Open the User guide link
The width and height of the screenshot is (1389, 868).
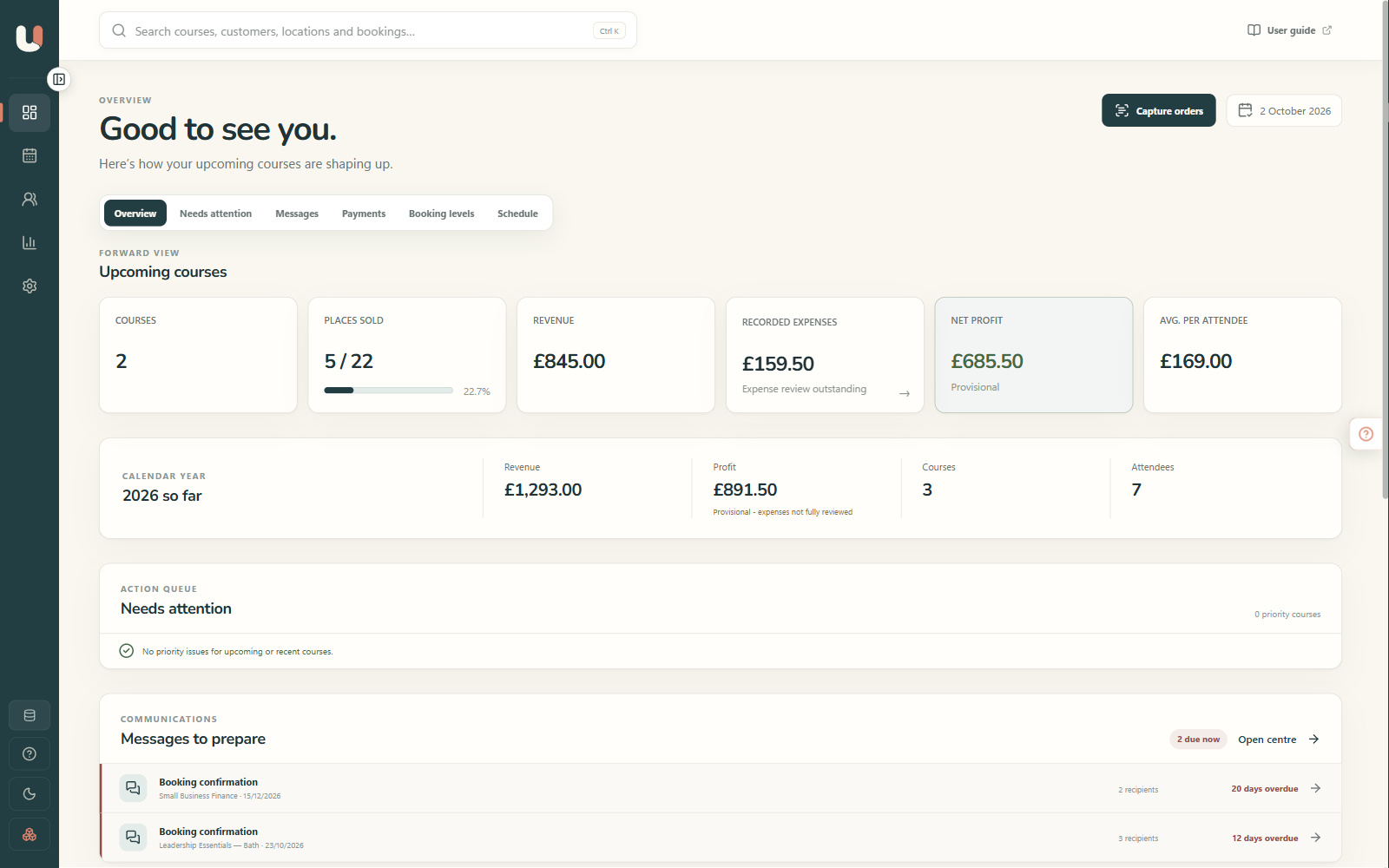[x=1289, y=30]
